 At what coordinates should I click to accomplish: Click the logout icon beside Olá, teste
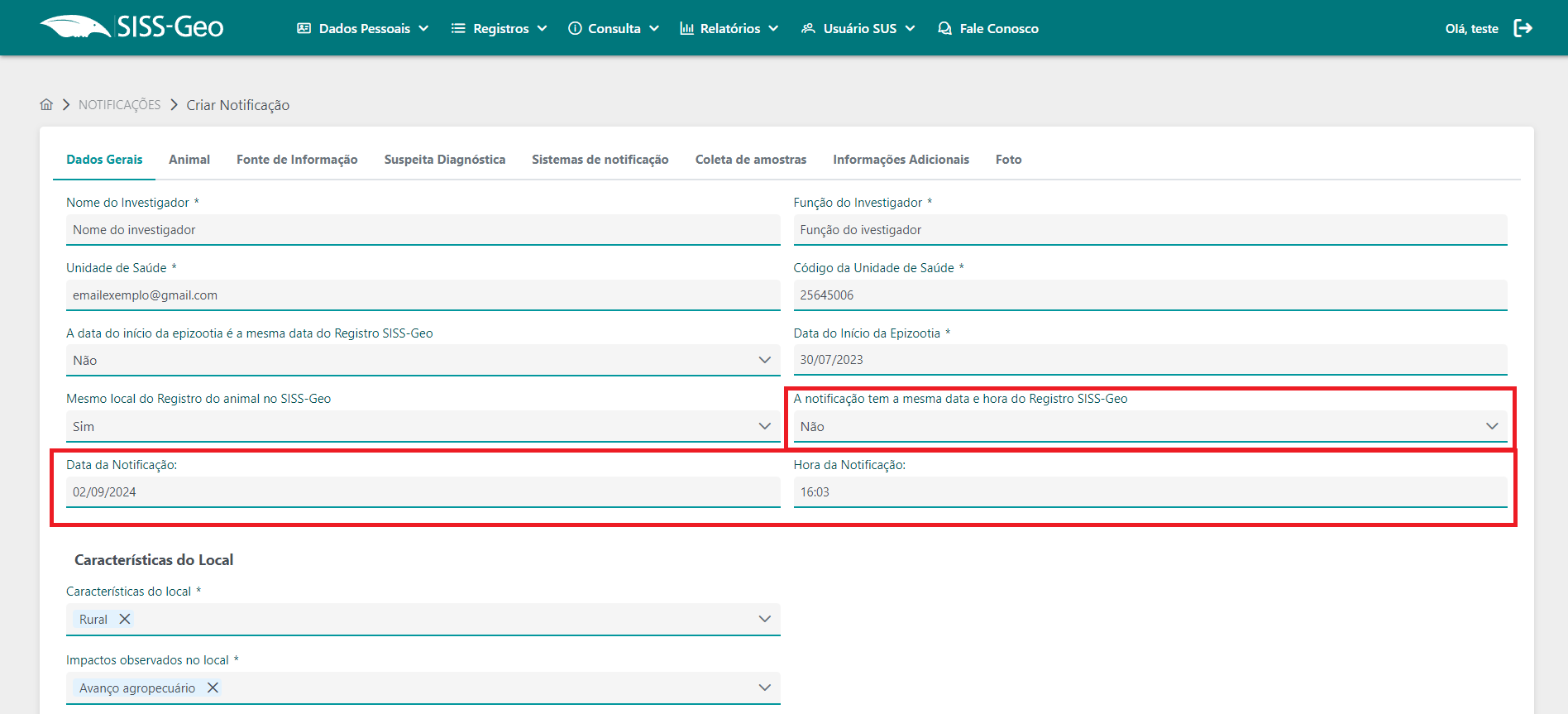click(x=1523, y=28)
